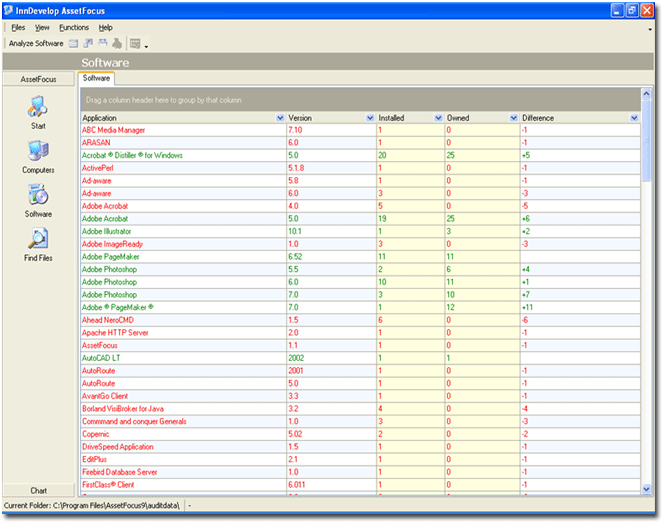The height and width of the screenshot is (524, 666).
Task: Select DriveSpeed Application row
Action: (361, 447)
